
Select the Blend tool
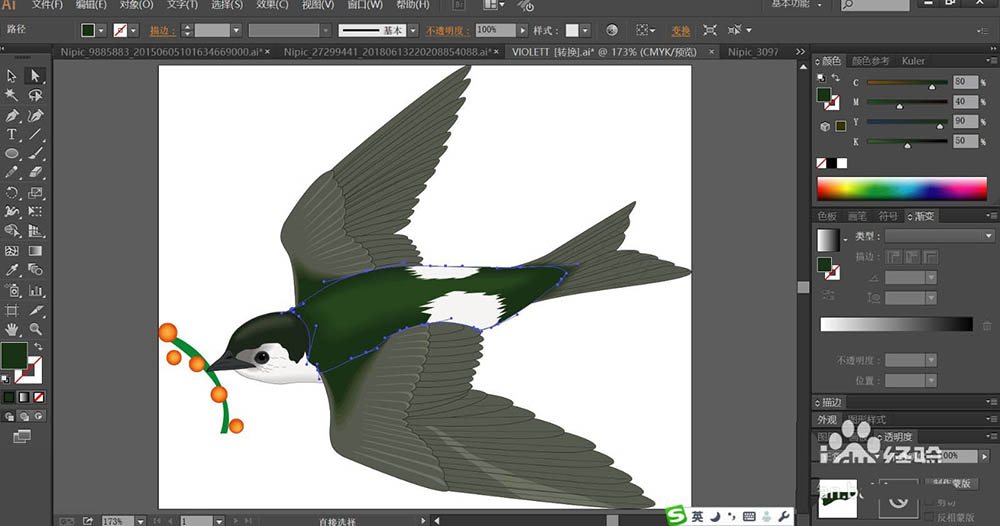(35, 270)
